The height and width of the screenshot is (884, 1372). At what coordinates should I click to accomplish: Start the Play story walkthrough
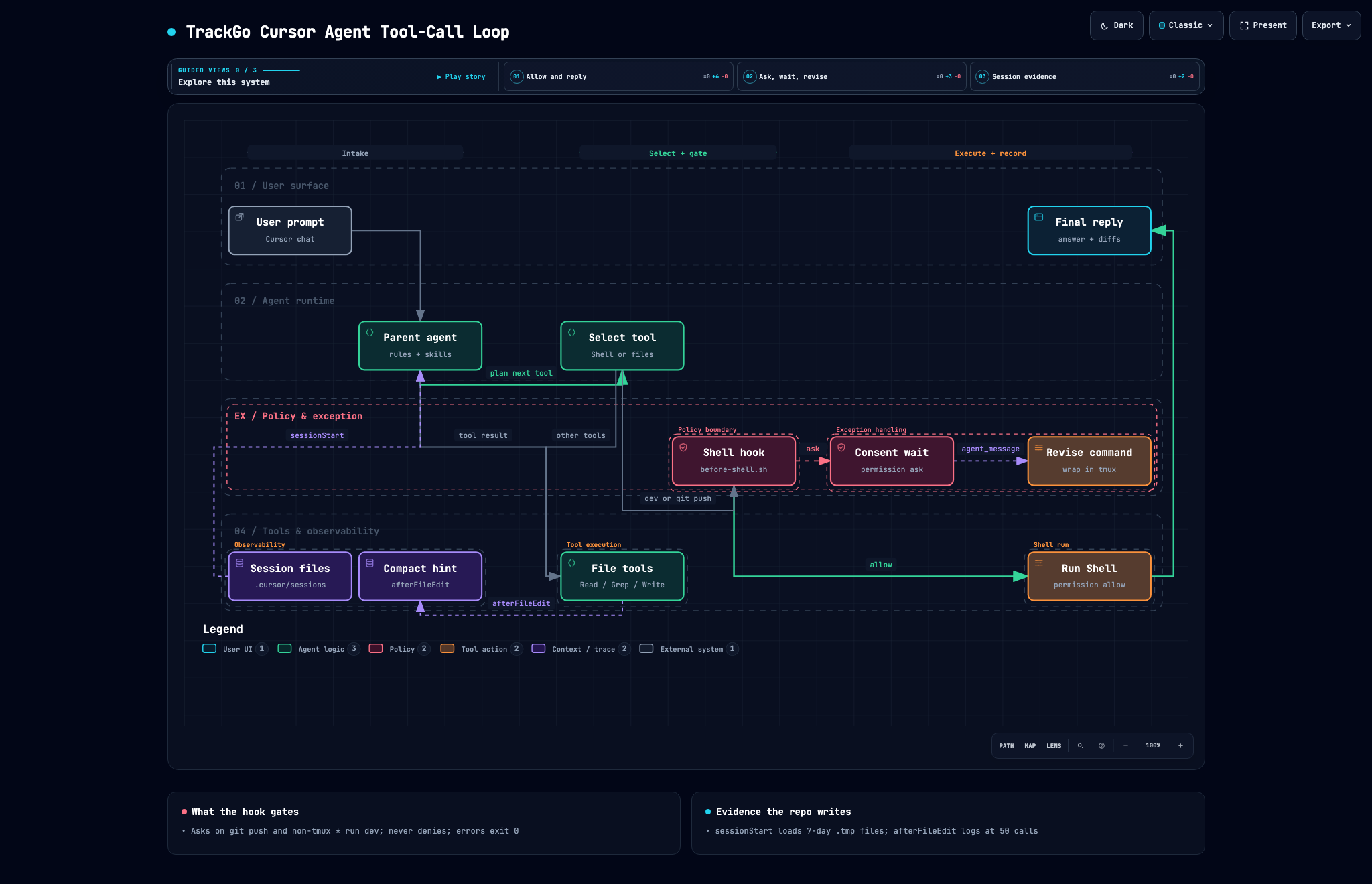coord(461,76)
